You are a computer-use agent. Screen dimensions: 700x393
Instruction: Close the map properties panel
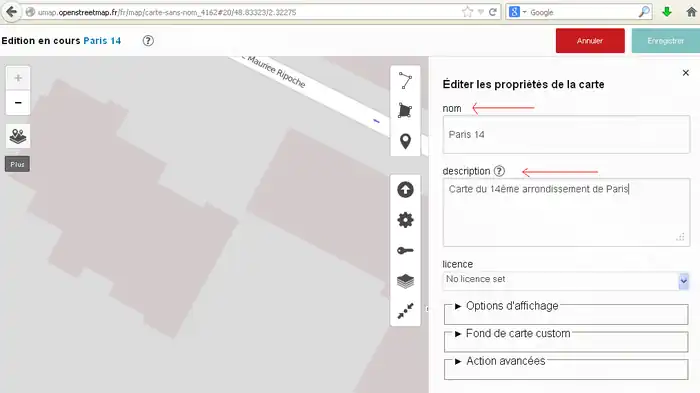(686, 73)
